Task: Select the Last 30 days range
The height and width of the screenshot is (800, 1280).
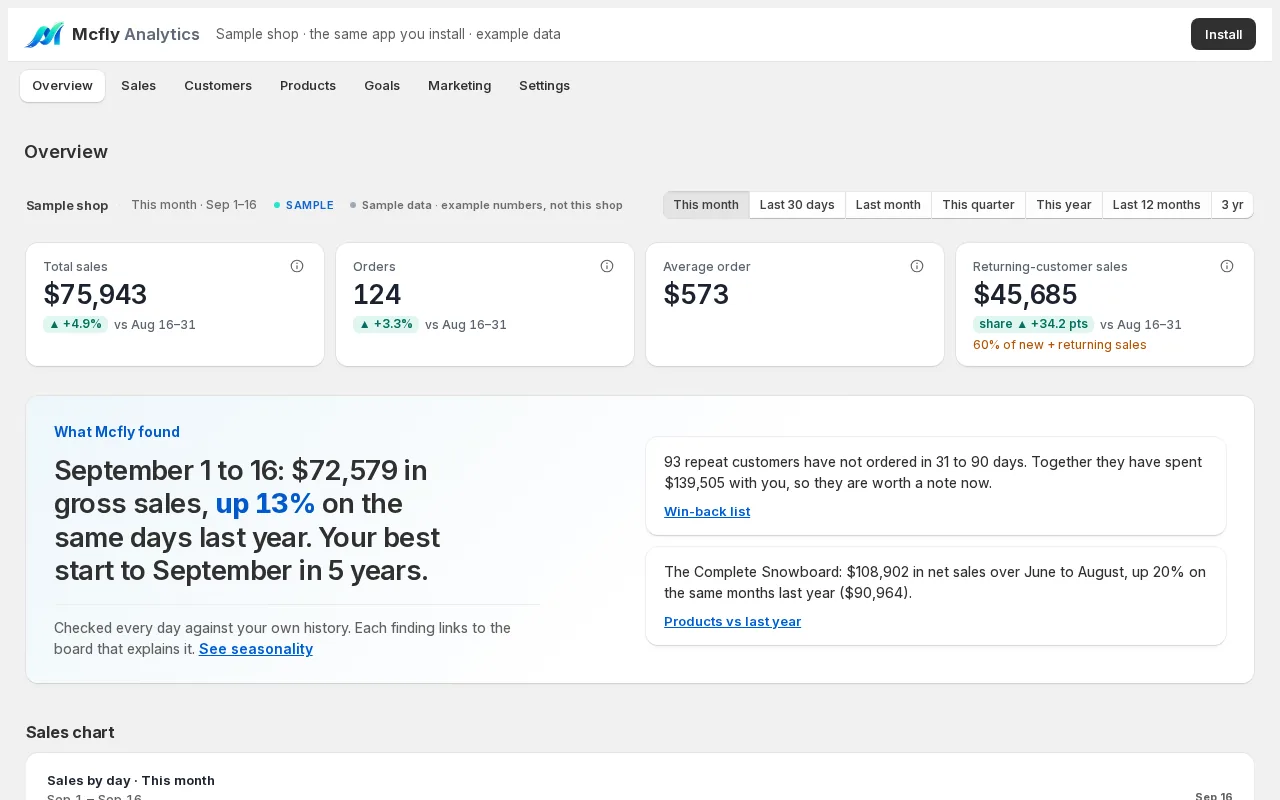Action: pos(797,205)
